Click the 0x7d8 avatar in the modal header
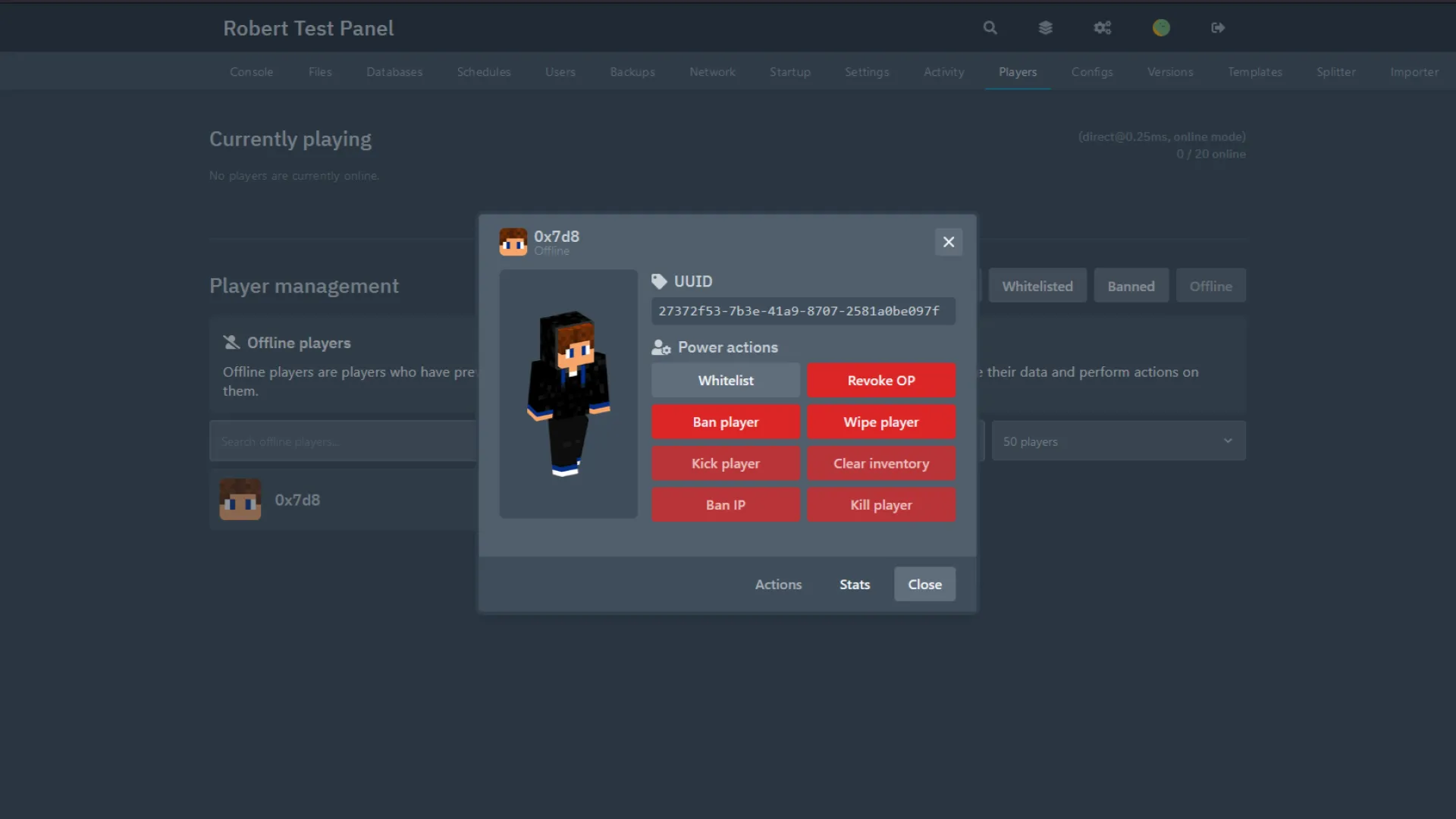Image resolution: width=1456 pixels, height=819 pixels. click(513, 241)
